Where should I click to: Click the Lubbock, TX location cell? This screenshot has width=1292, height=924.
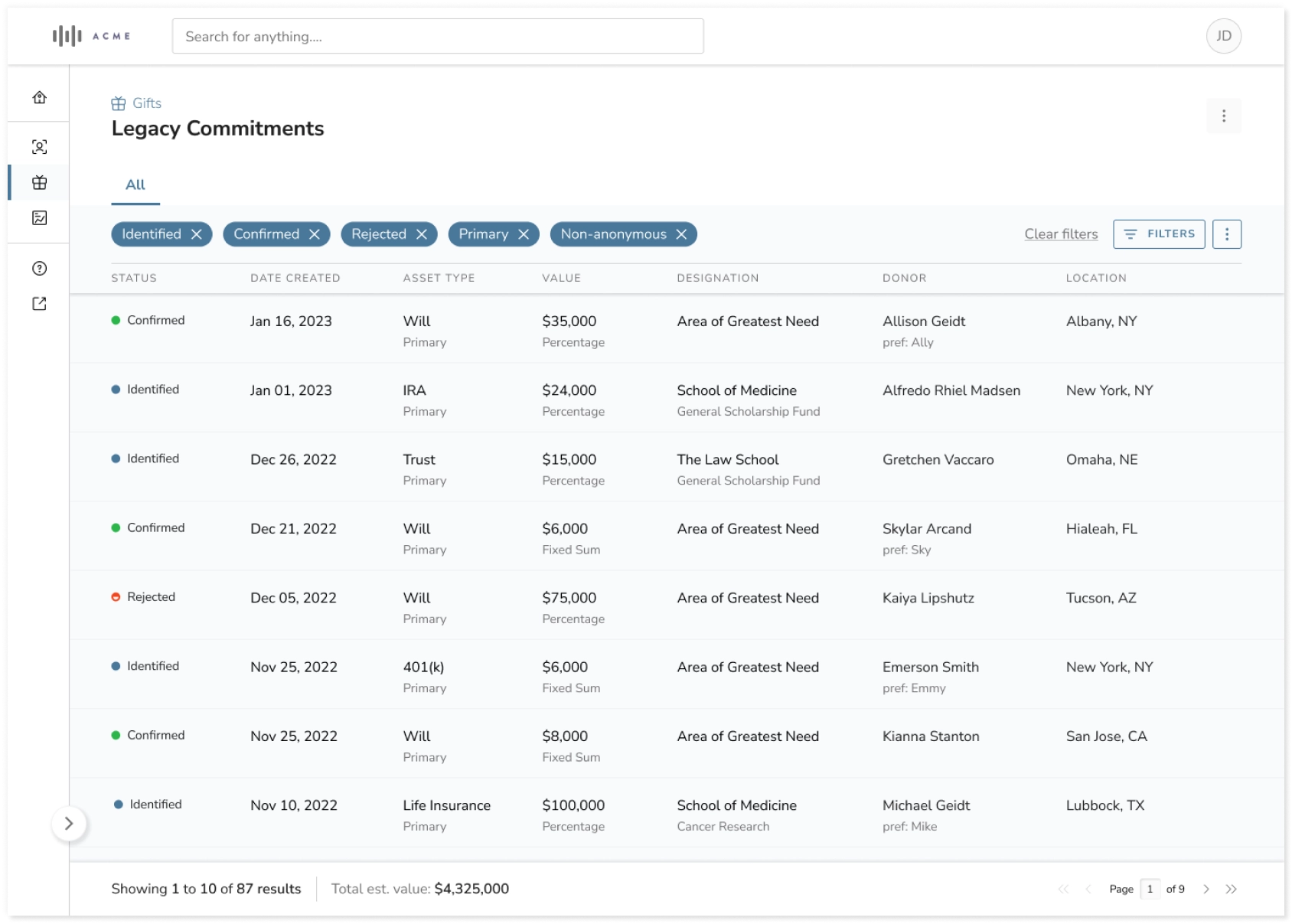tap(1105, 805)
